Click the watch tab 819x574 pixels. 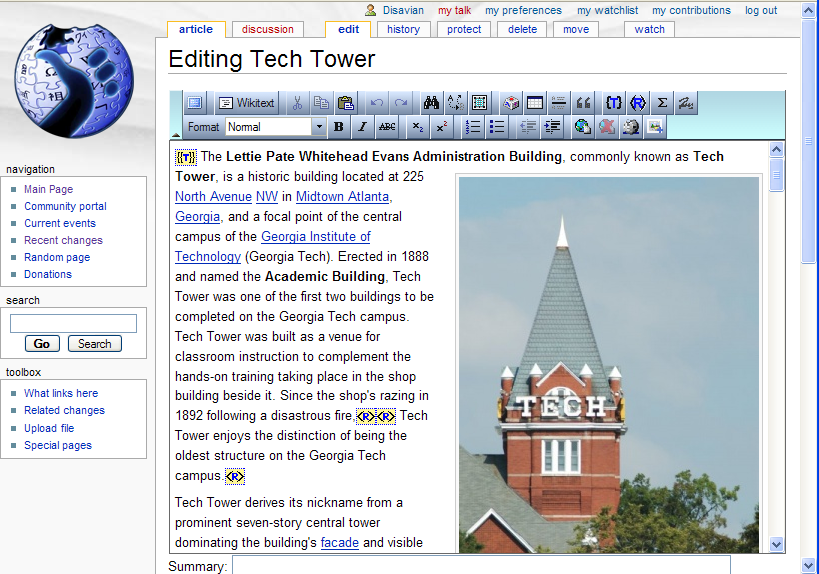pos(650,29)
